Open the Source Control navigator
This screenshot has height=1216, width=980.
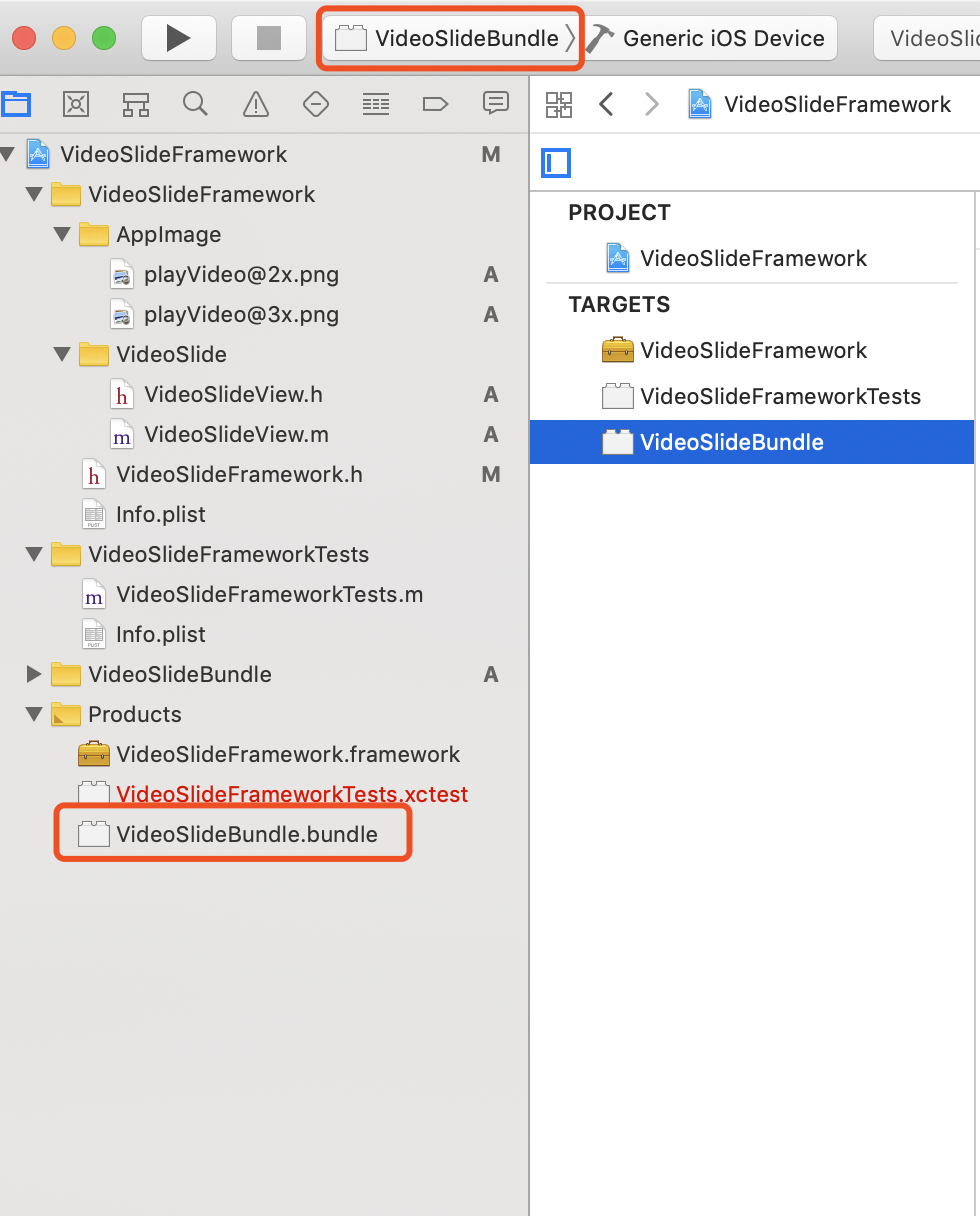tap(76, 103)
